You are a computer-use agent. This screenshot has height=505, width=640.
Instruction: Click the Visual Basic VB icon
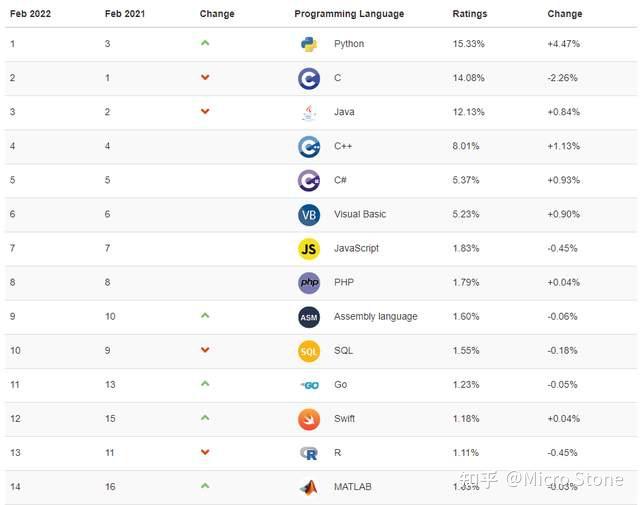(309, 214)
